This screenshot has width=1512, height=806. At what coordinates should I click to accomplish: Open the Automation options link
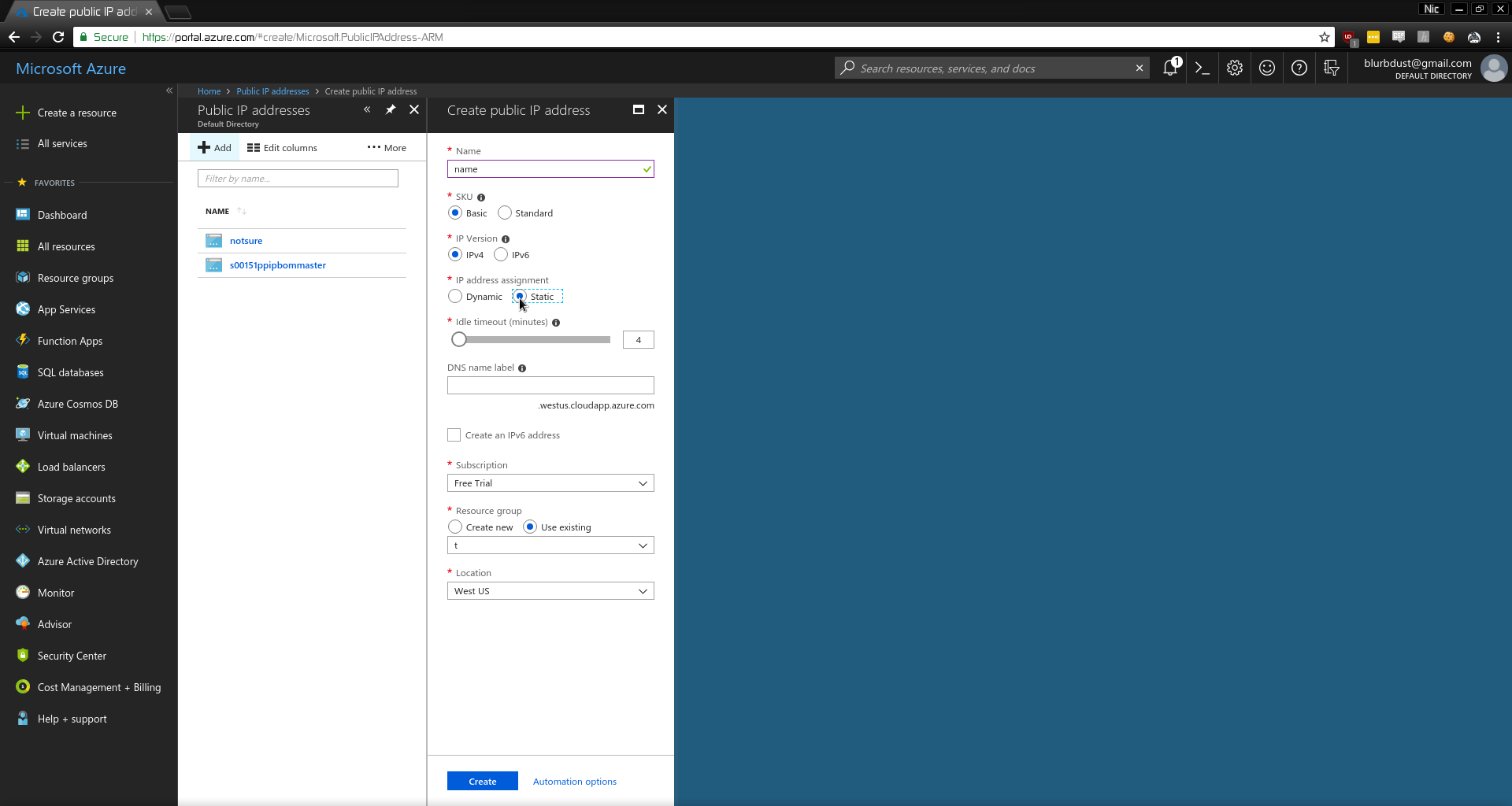click(x=575, y=782)
